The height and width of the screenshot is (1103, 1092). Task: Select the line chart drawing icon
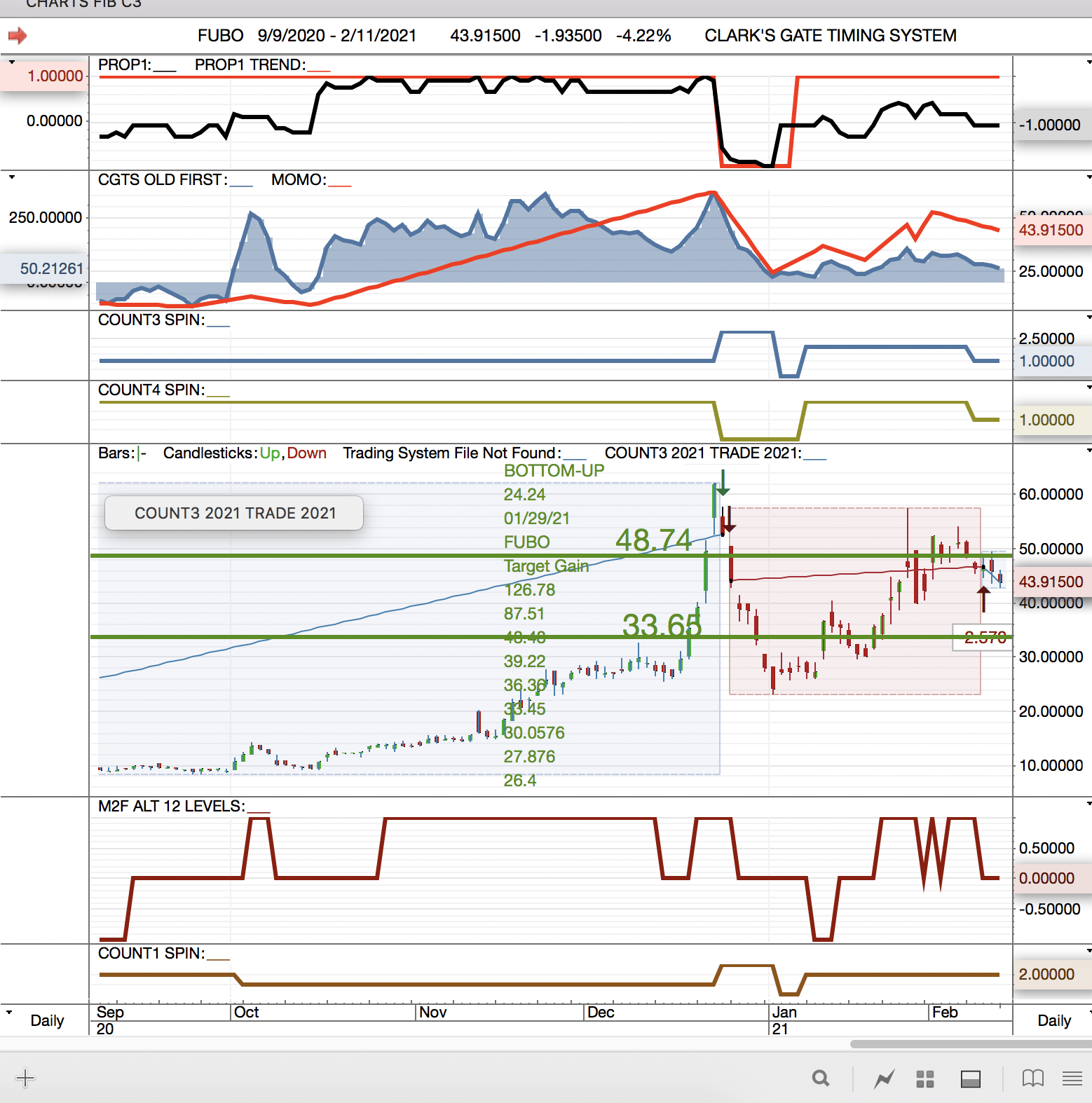tap(885, 1078)
